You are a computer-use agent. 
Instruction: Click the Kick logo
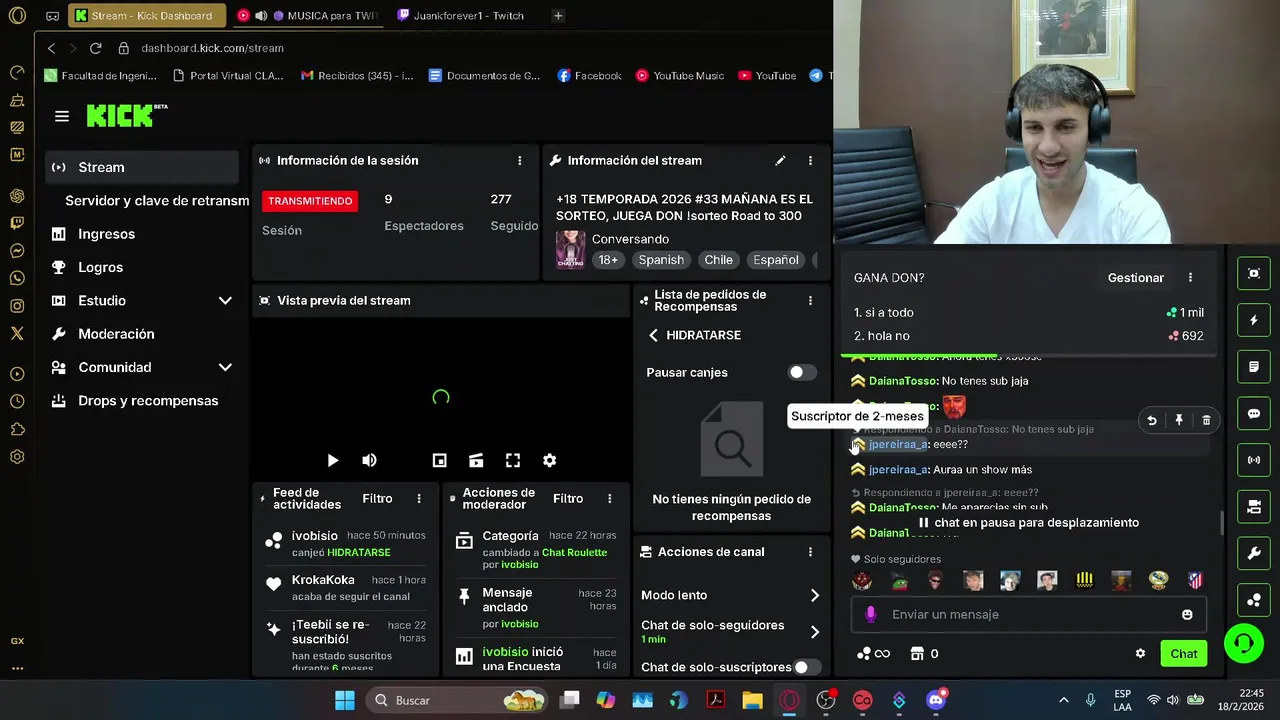coord(126,116)
